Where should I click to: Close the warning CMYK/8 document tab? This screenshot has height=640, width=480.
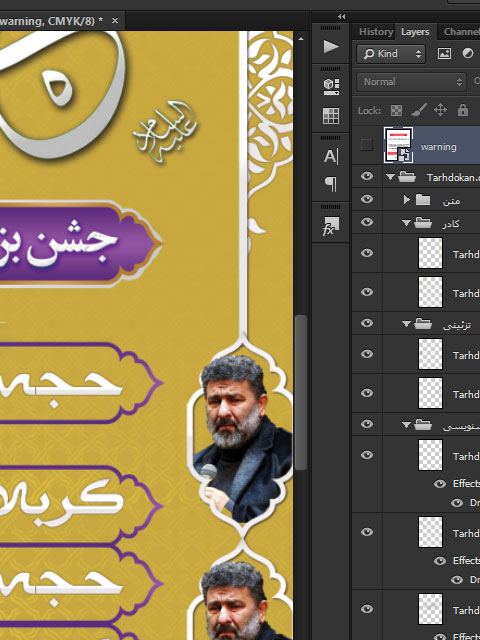[115, 20]
